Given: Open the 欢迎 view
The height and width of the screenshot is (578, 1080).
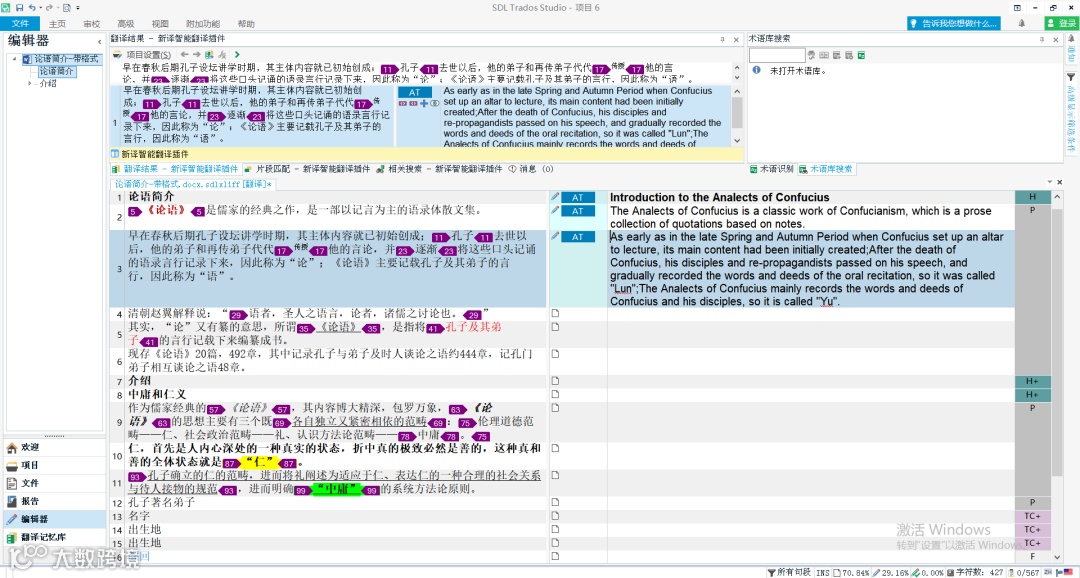Looking at the screenshot, I should tap(54, 447).
